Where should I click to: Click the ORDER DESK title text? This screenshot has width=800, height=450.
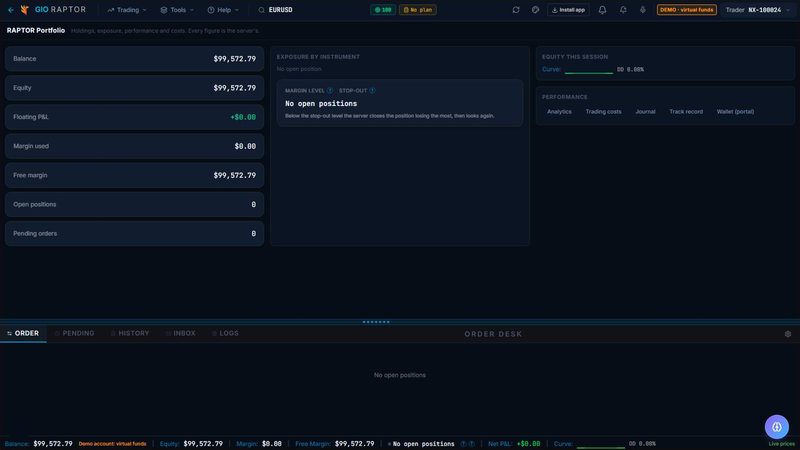pyautogui.click(x=493, y=334)
